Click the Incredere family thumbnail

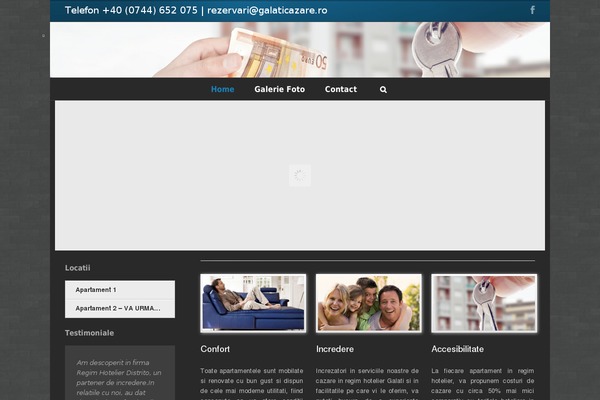coord(368,303)
